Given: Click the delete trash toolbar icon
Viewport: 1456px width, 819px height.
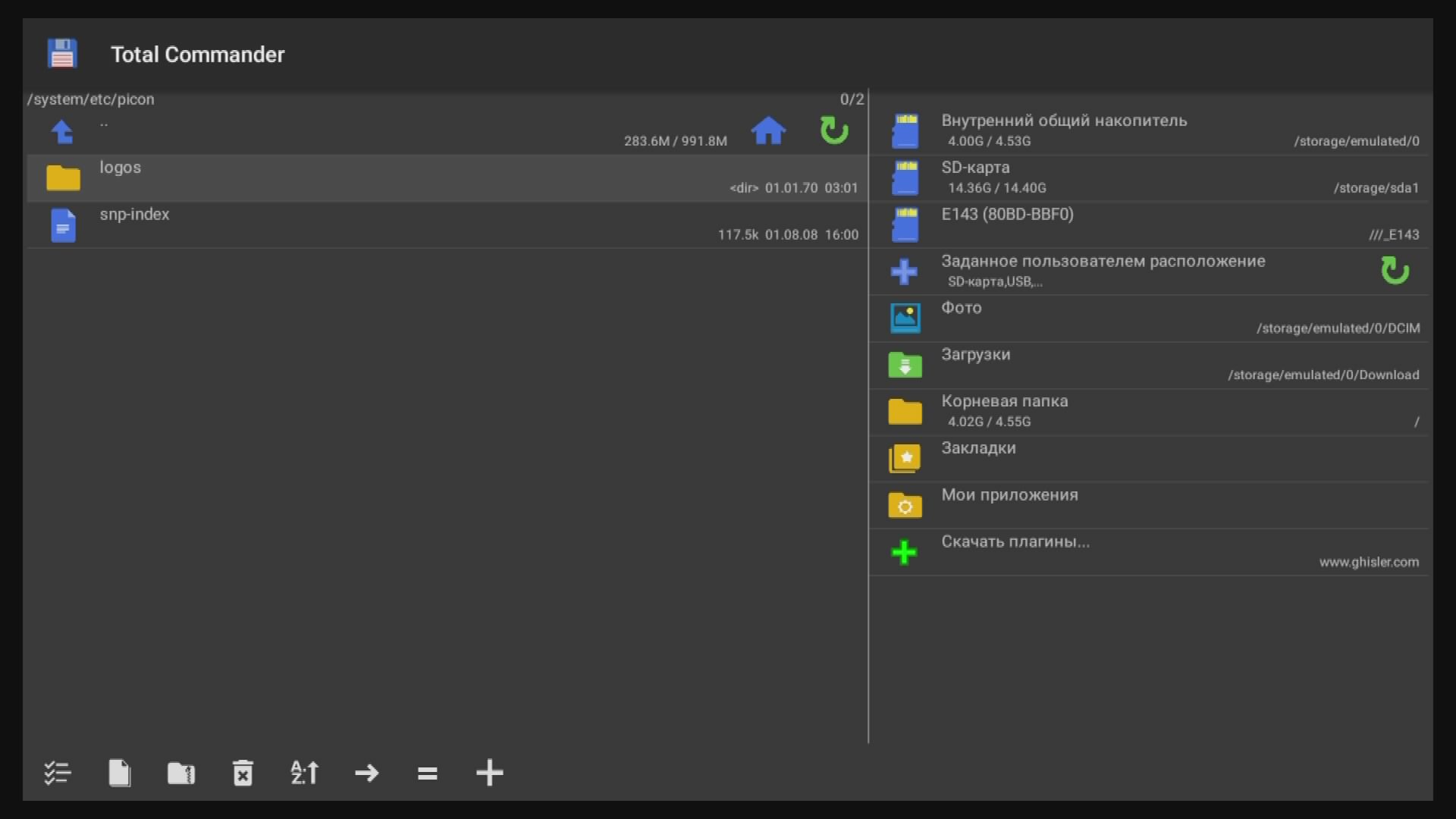Looking at the screenshot, I should point(243,773).
